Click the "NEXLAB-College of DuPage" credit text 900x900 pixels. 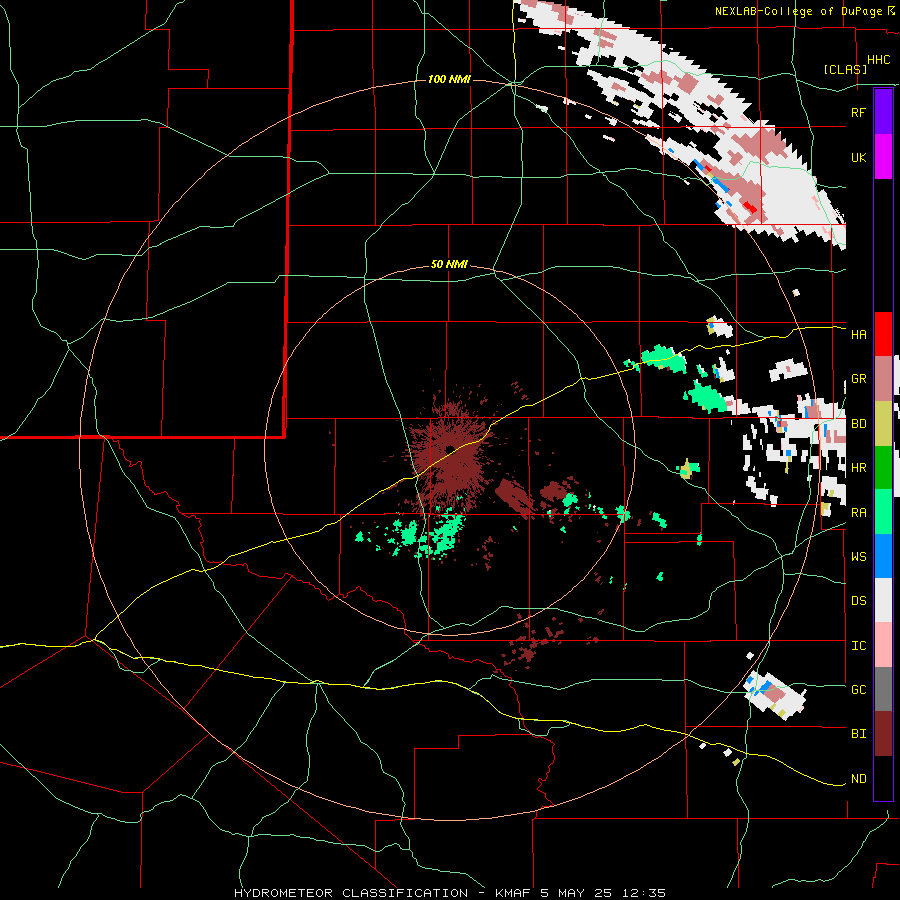(x=798, y=11)
